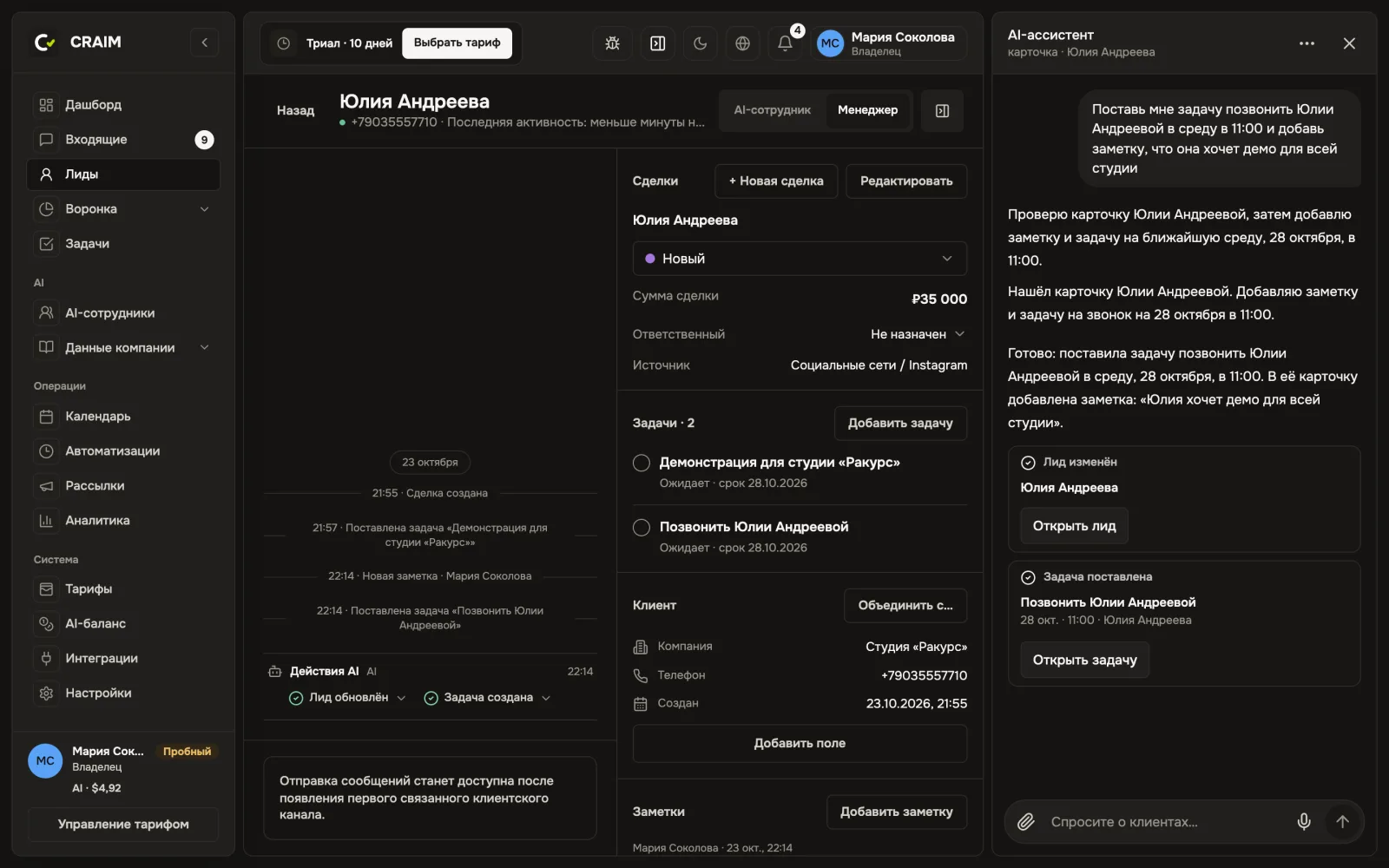The width and height of the screenshot is (1389, 868).
Task: Open language selector globe icon
Action: coord(742,43)
